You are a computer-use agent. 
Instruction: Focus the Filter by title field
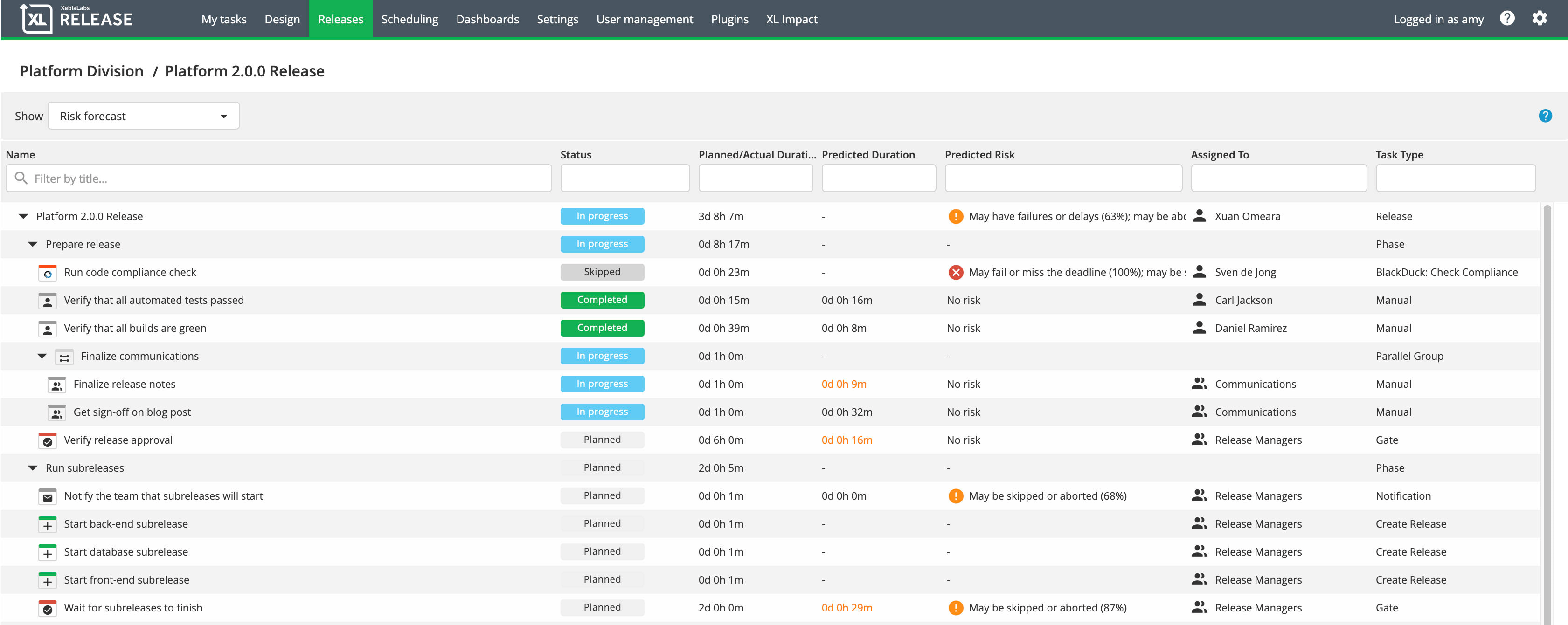click(279, 179)
